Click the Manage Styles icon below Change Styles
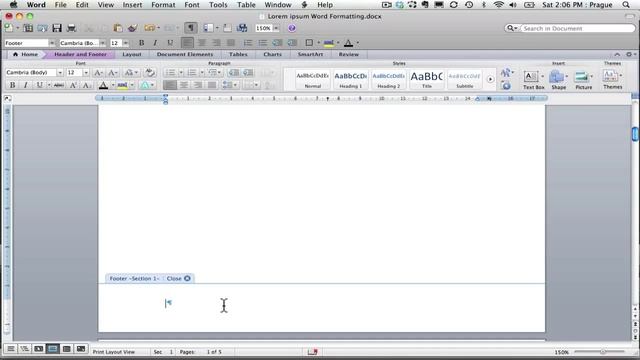 tap(506, 86)
